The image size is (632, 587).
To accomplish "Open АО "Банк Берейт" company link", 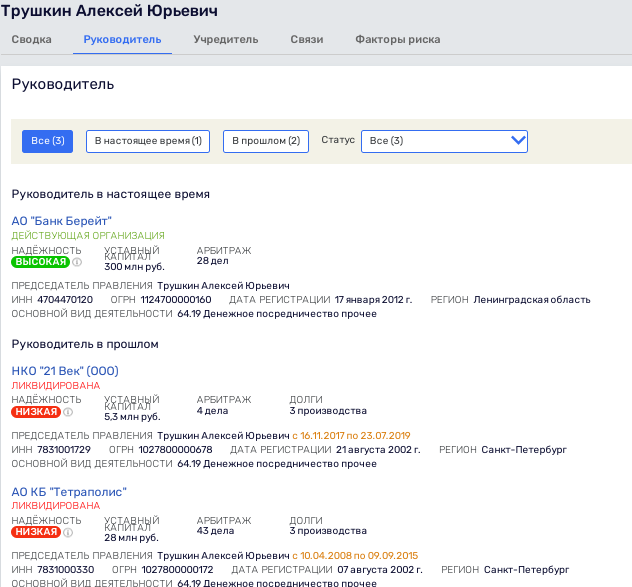I will (x=61, y=221).
